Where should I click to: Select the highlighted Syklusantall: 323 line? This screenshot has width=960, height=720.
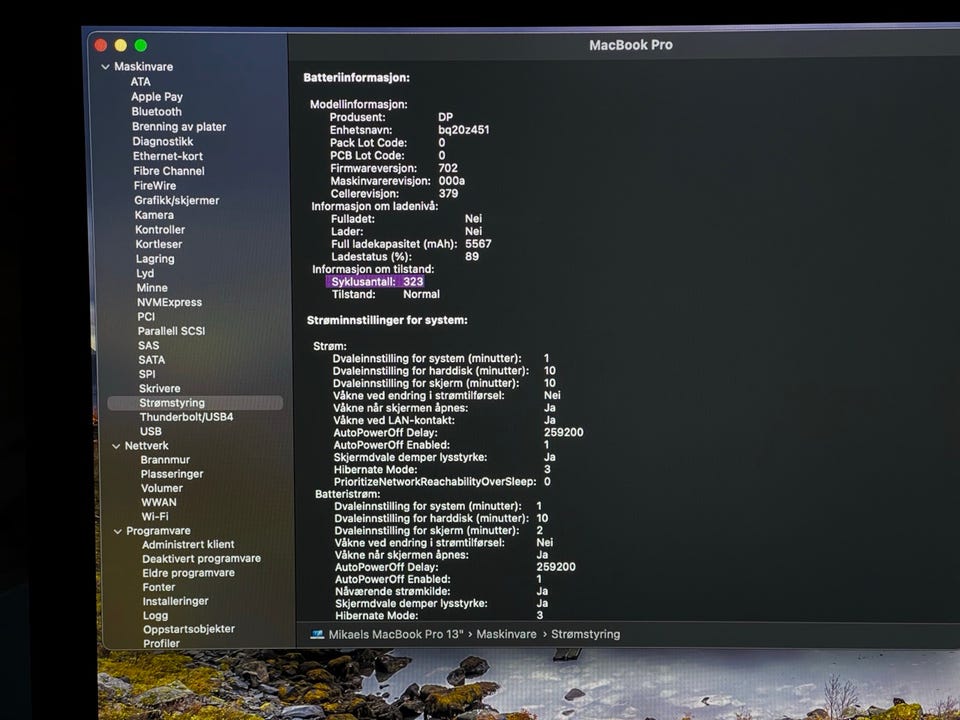click(x=375, y=282)
